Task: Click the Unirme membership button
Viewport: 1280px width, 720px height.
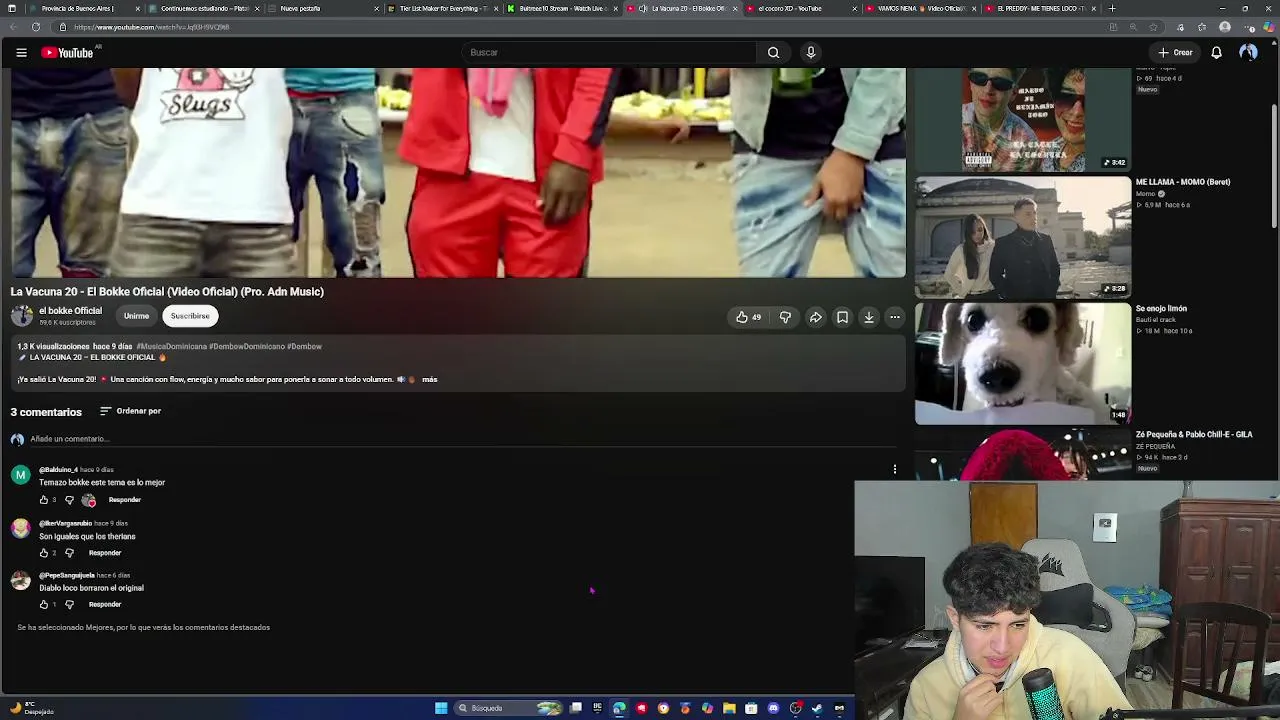Action: coord(136,316)
